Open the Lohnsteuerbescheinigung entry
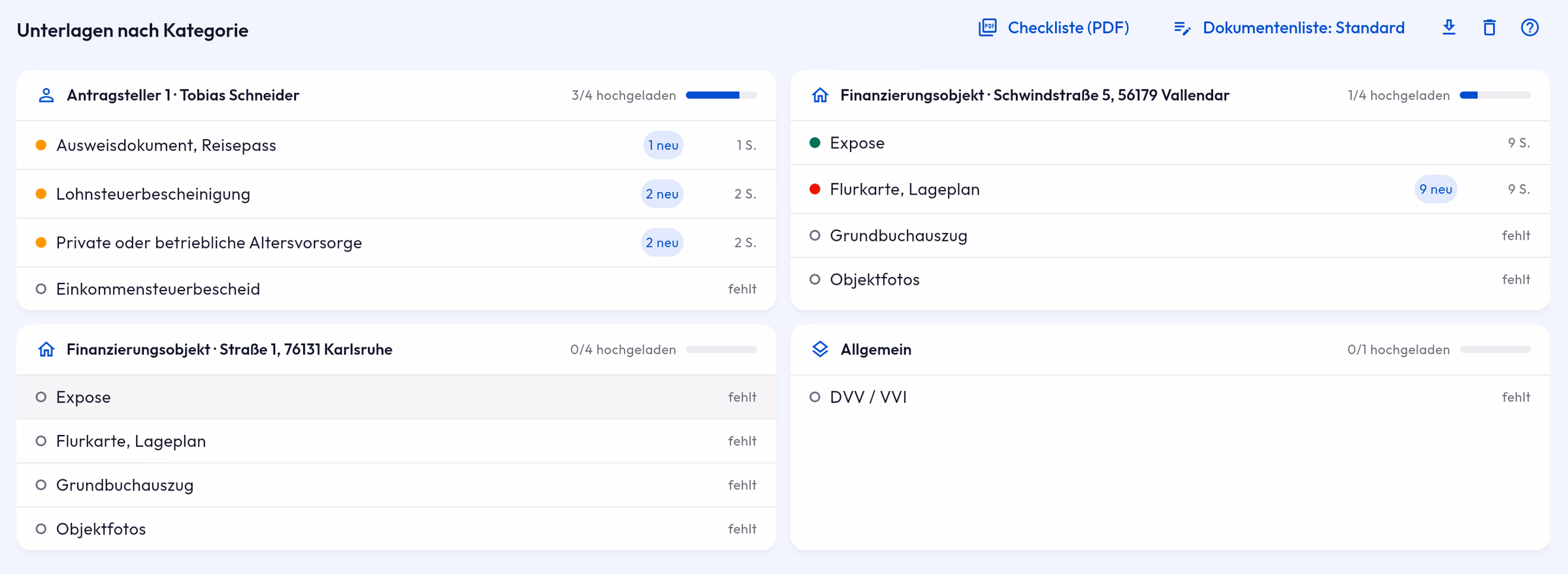 [396, 194]
